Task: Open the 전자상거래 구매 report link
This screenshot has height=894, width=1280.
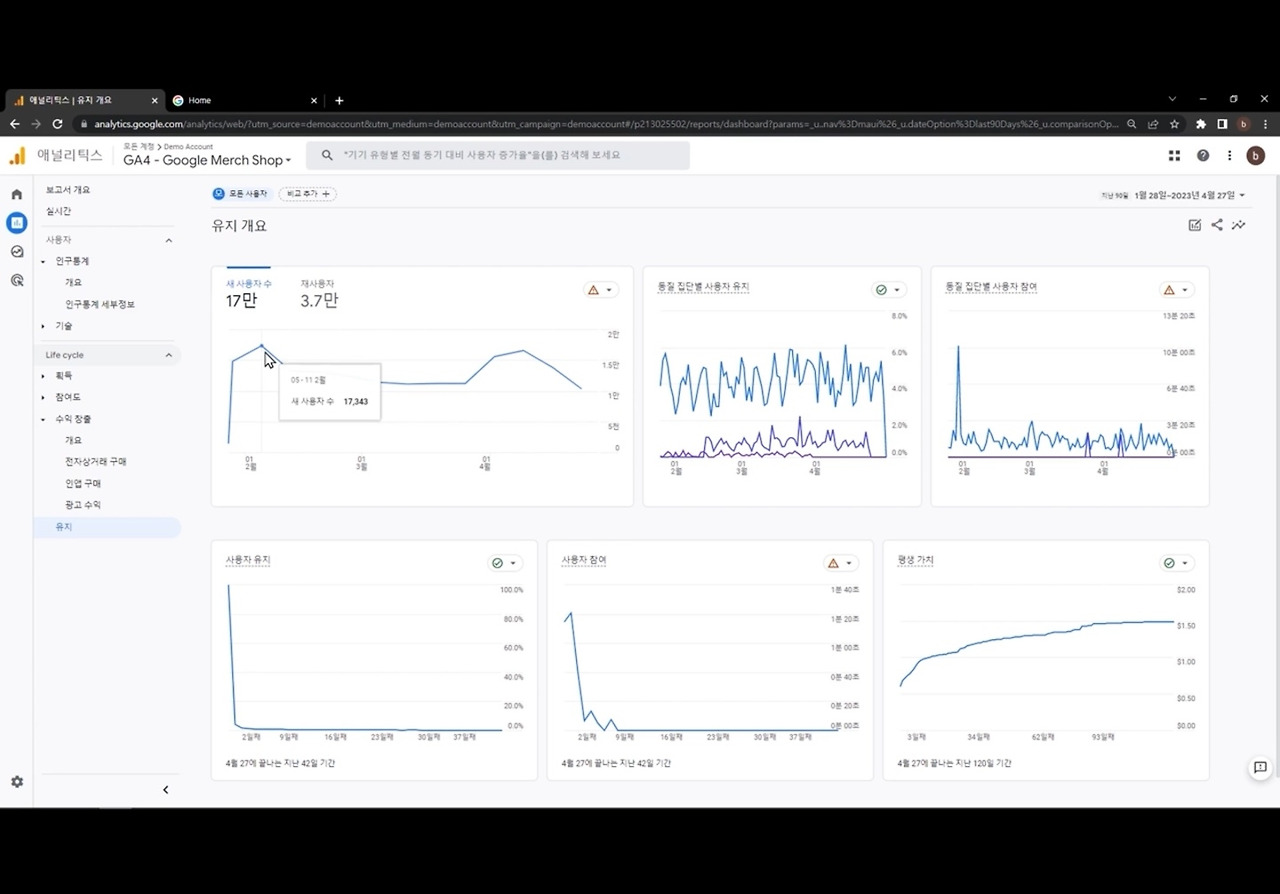Action: coord(96,462)
